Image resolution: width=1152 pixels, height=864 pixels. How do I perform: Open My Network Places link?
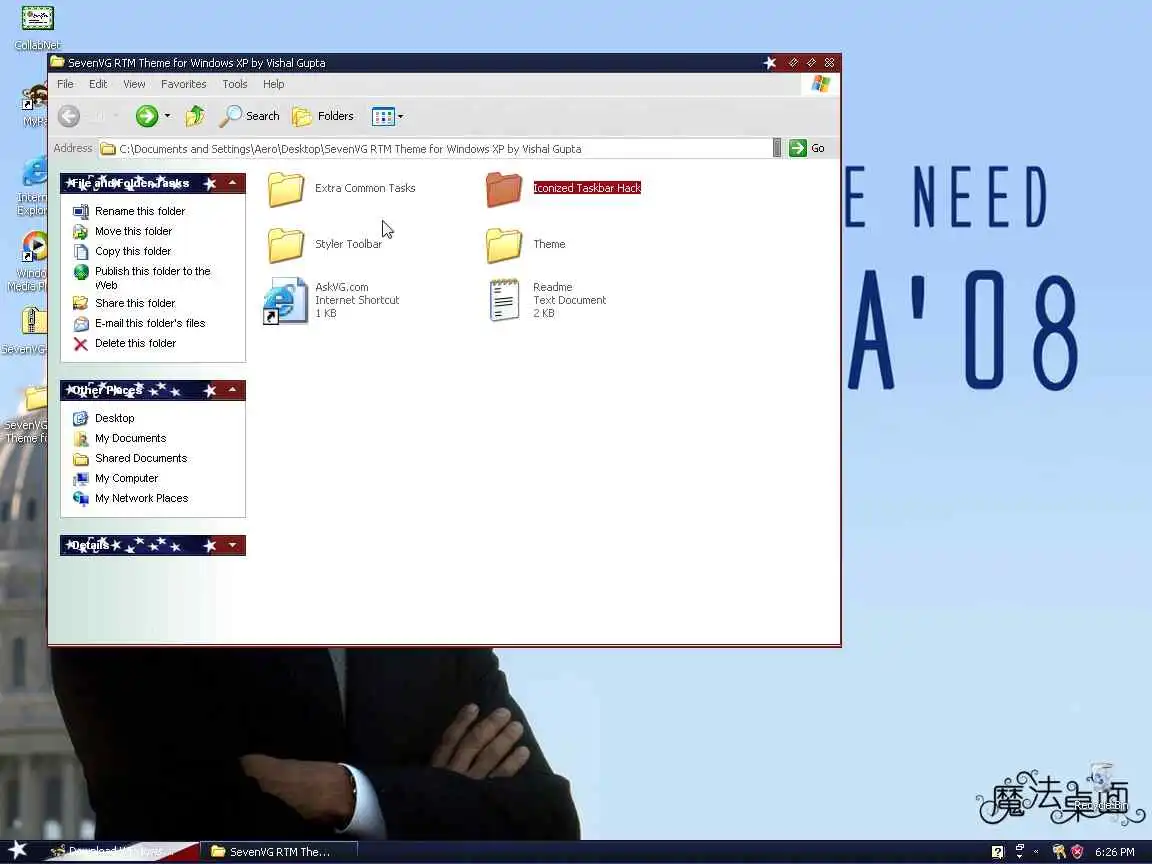tap(131, 498)
